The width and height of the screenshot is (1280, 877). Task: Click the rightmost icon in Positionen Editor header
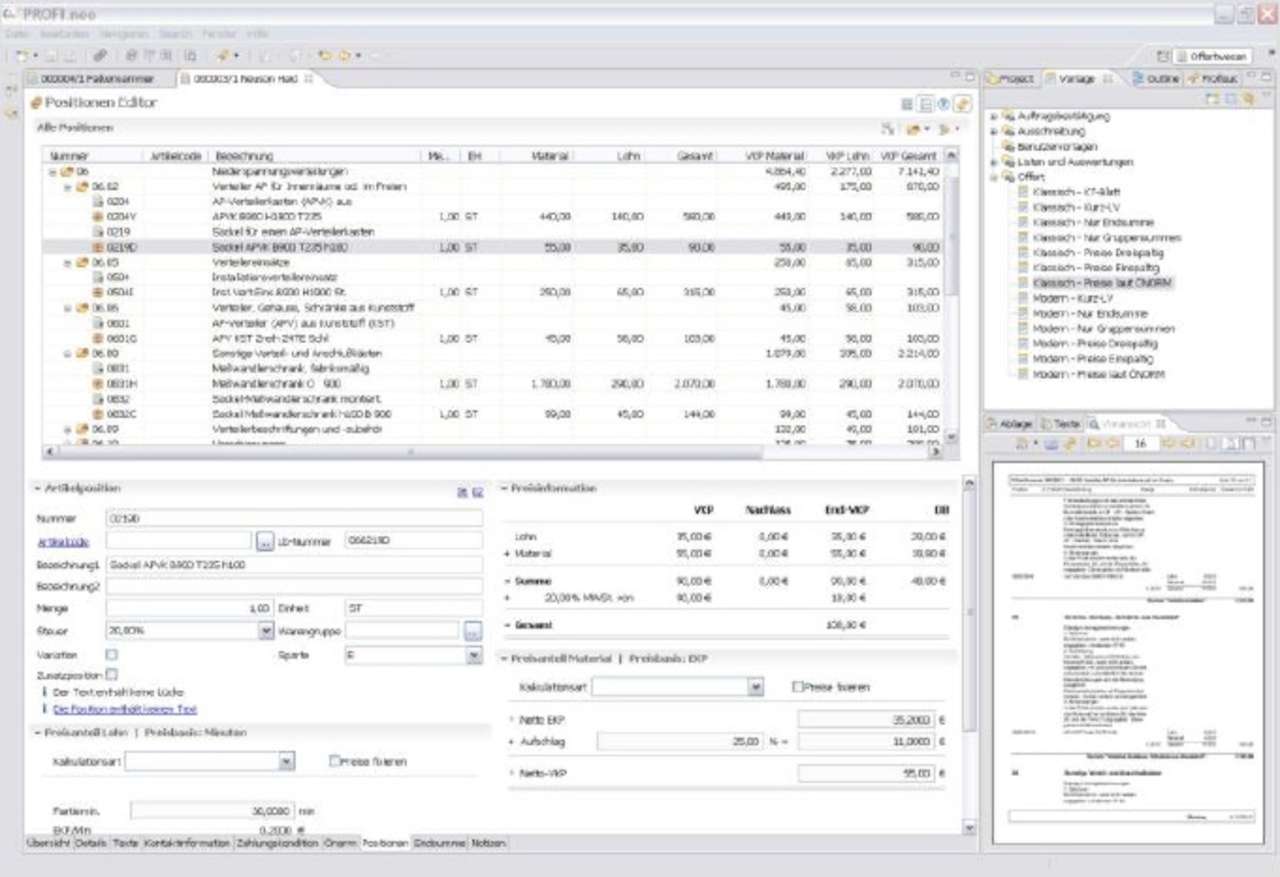(962, 104)
